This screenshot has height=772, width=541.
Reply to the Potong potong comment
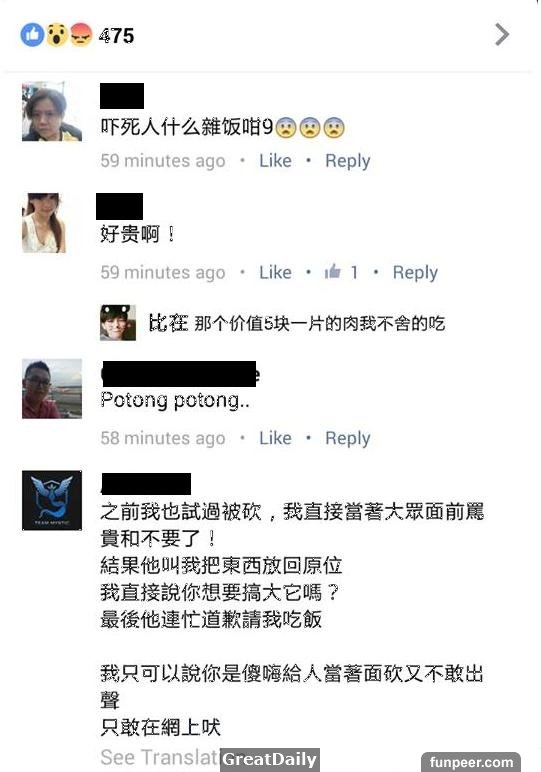click(348, 438)
